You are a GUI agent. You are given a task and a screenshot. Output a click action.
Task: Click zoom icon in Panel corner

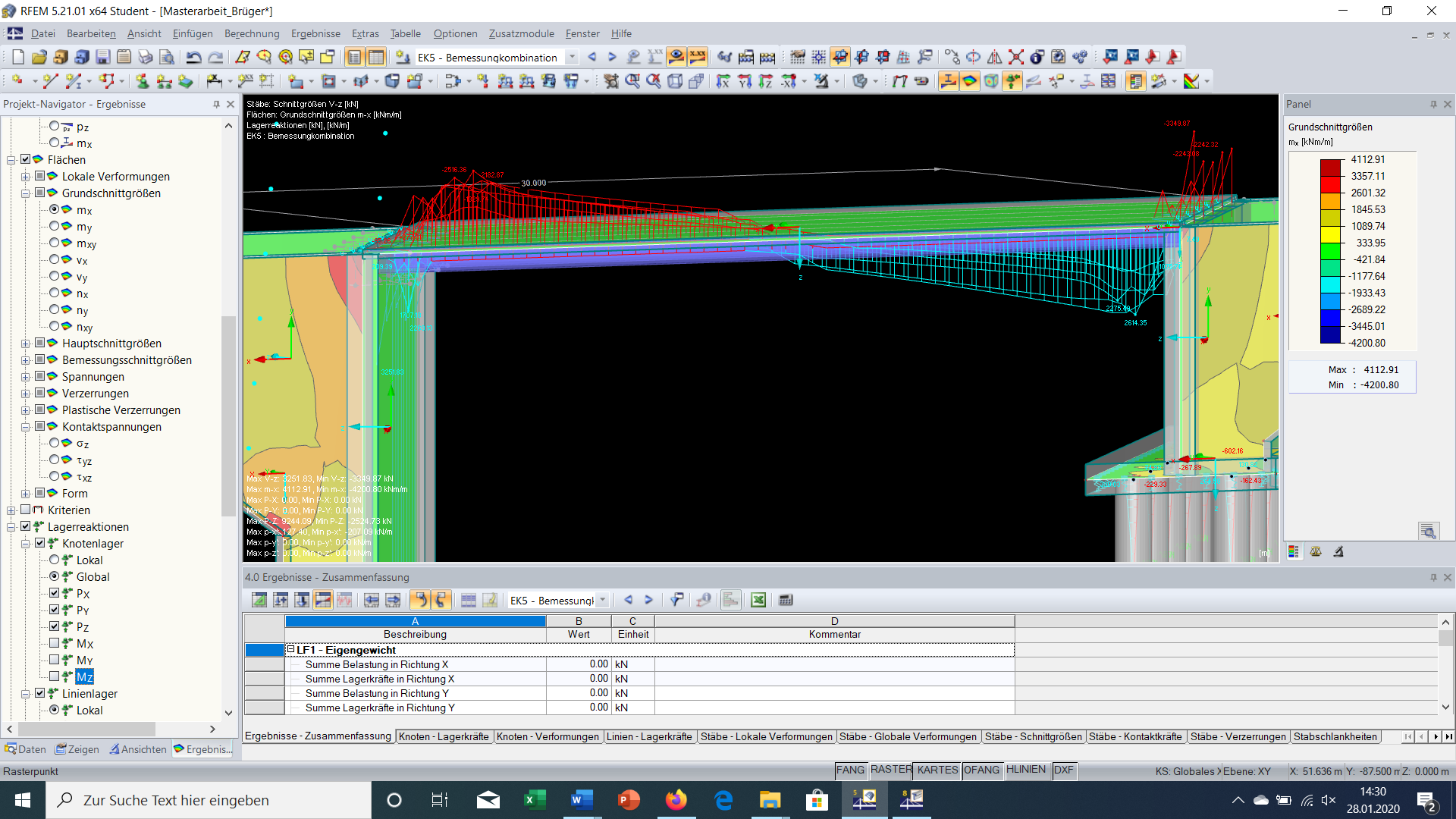pos(1428,531)
